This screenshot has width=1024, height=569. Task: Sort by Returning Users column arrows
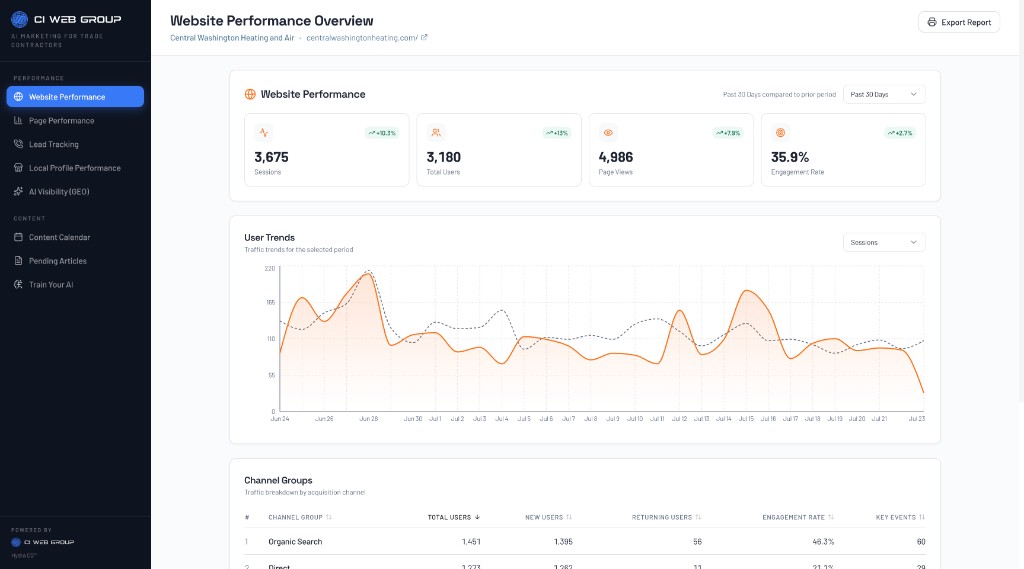point(698,517)
